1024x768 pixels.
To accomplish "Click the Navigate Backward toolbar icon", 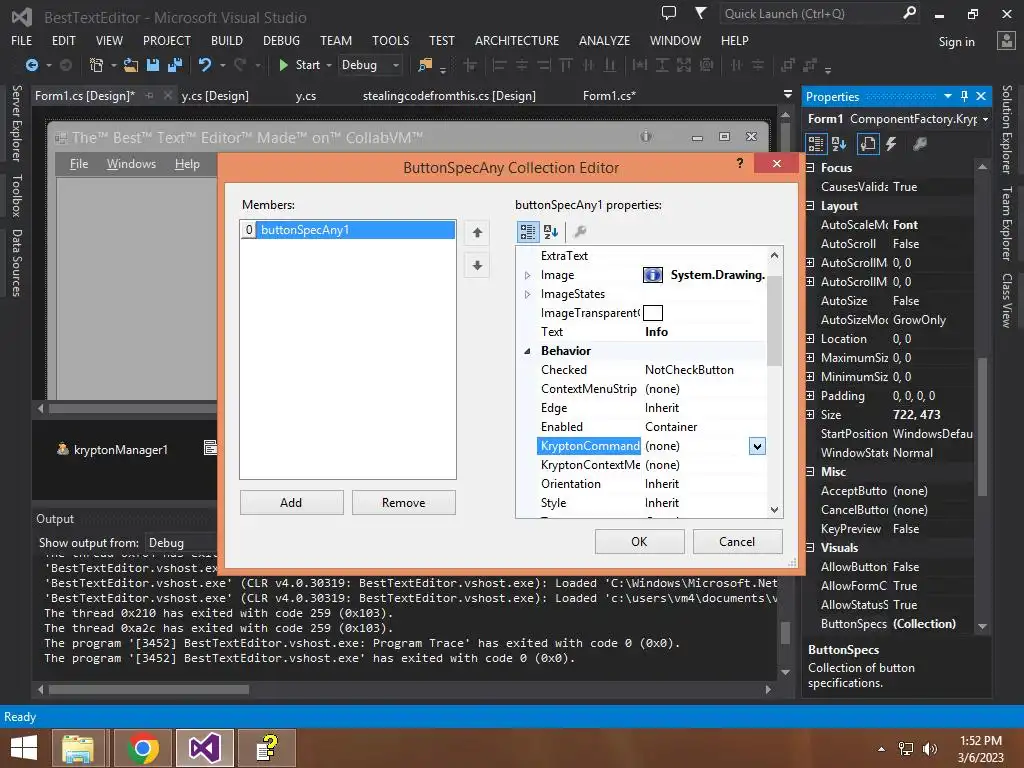I will [x=31, y=65].
